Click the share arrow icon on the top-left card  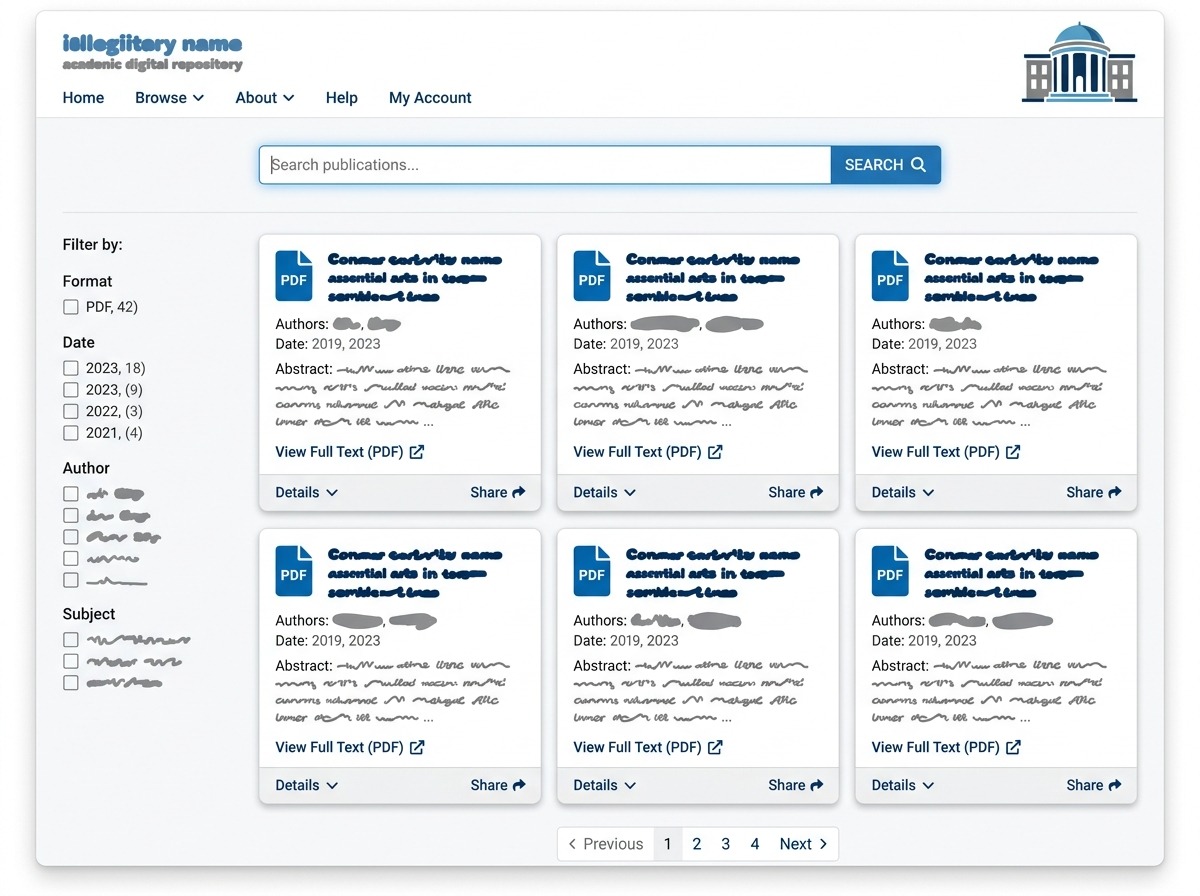click(519, 492)
